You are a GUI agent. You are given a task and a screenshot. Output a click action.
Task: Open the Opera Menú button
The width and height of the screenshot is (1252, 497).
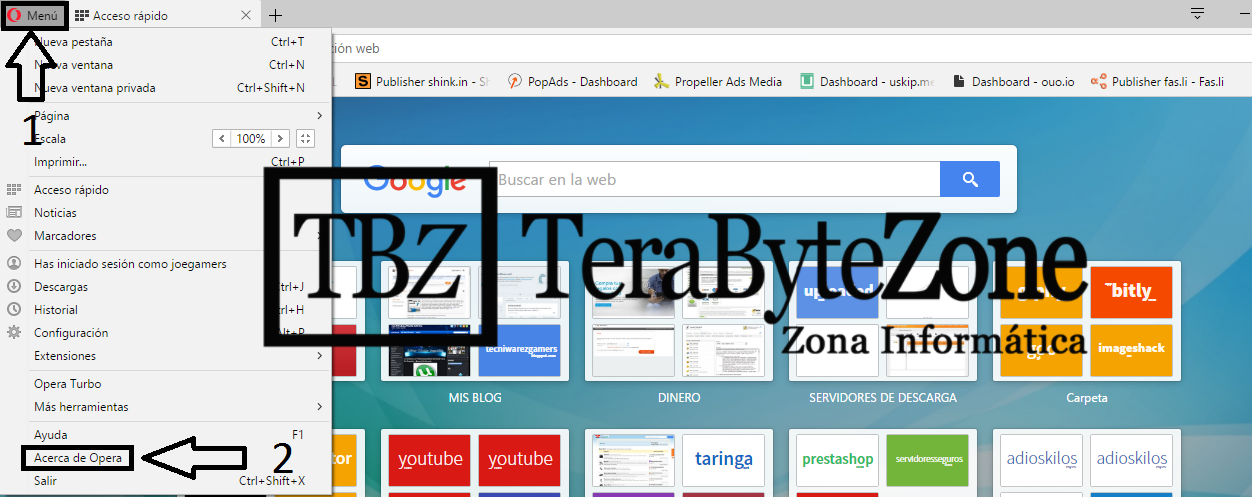[x=34, y=16]
